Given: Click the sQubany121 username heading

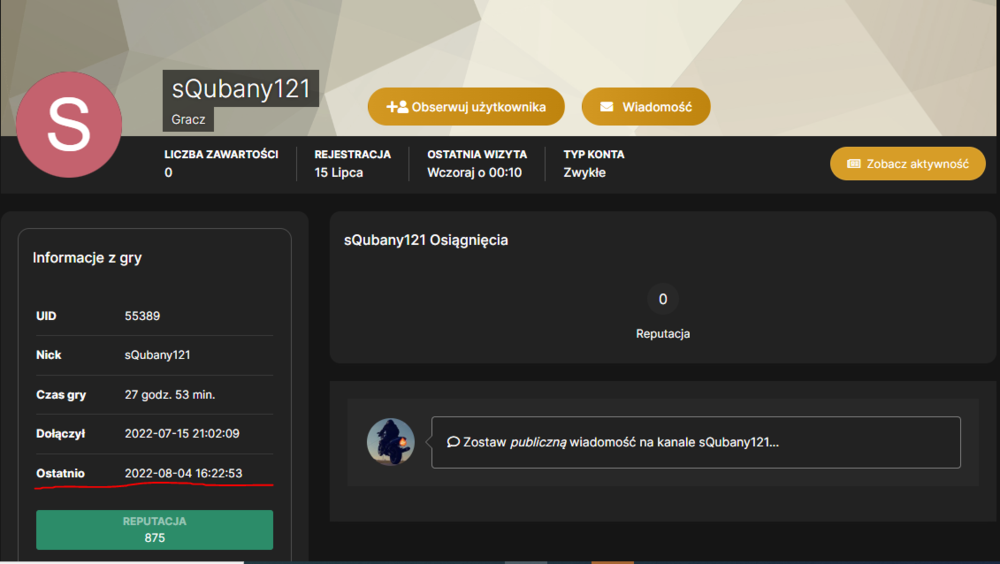Looking at the screenshot, I should pyautogui.click(x=240, y=88).
